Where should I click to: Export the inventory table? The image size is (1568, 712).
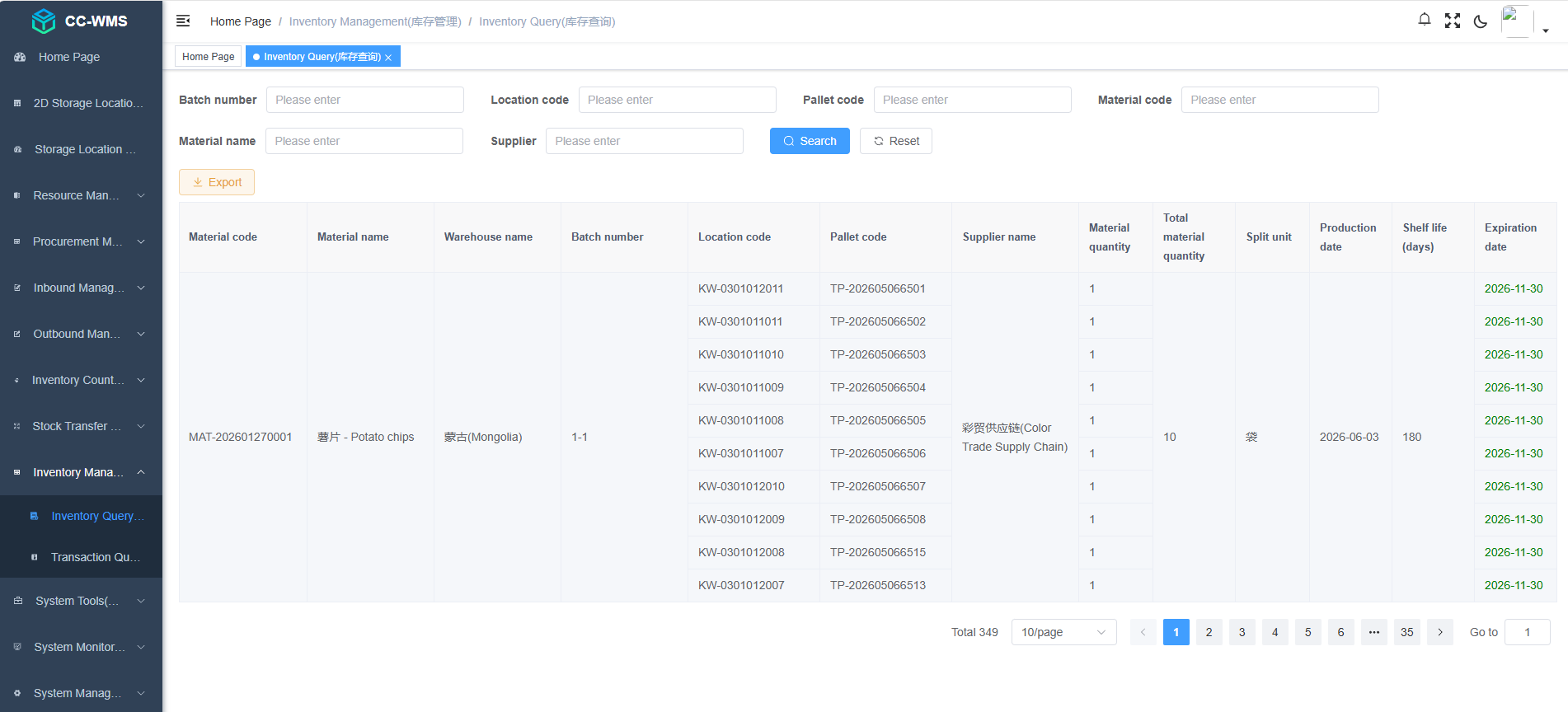[x=217, y=182]
